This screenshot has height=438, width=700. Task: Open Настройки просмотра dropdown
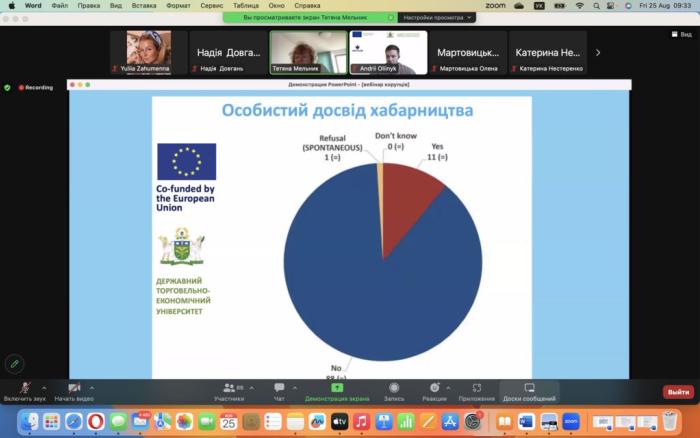[436, 17]
